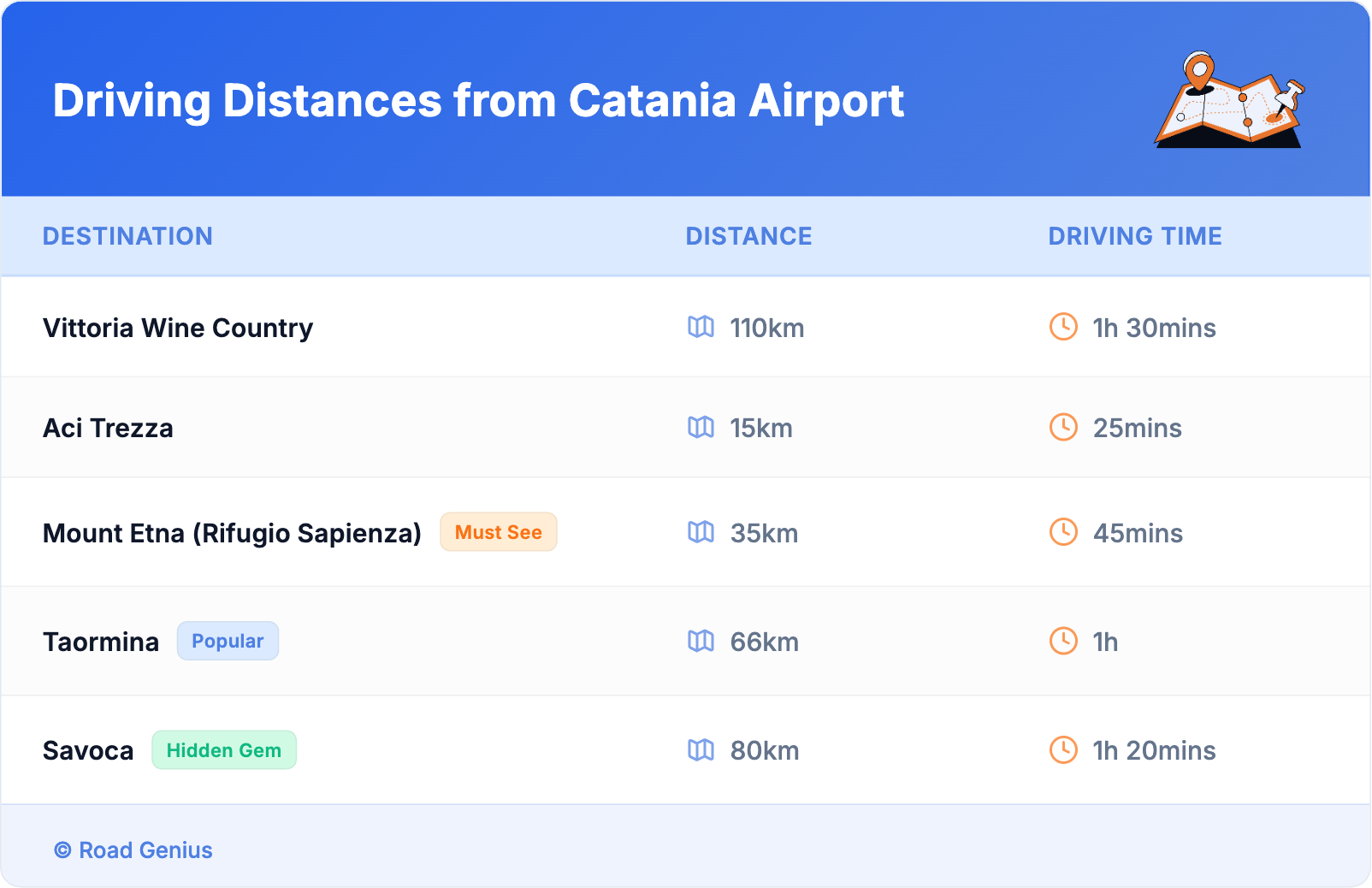
Task: Open the Road Genius footer link
Action: tap(133, 850)
